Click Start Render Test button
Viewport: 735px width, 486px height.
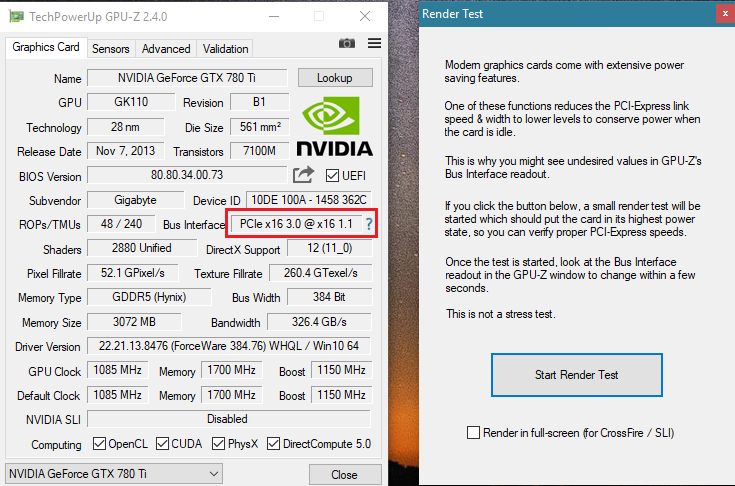tap(577, 375)
